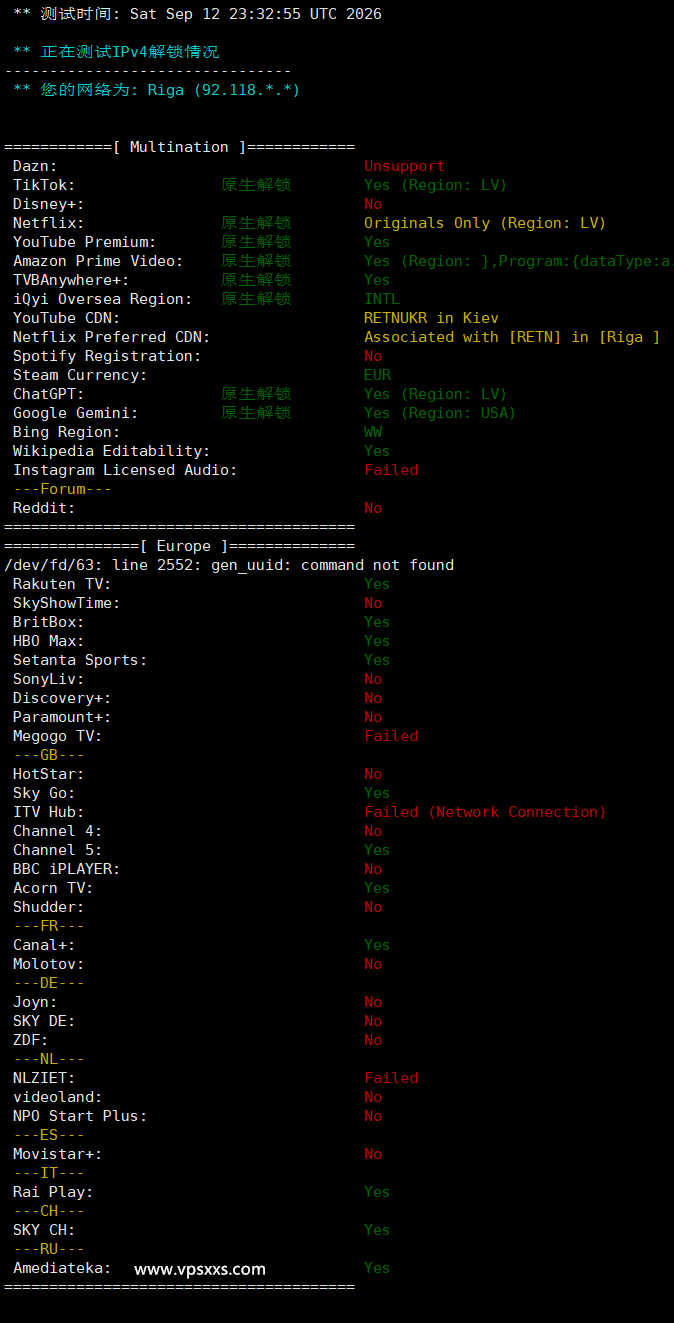This screenshot has width=674, height=1323.
Task: Select the SKY DE label
Action: point(44,1021)
